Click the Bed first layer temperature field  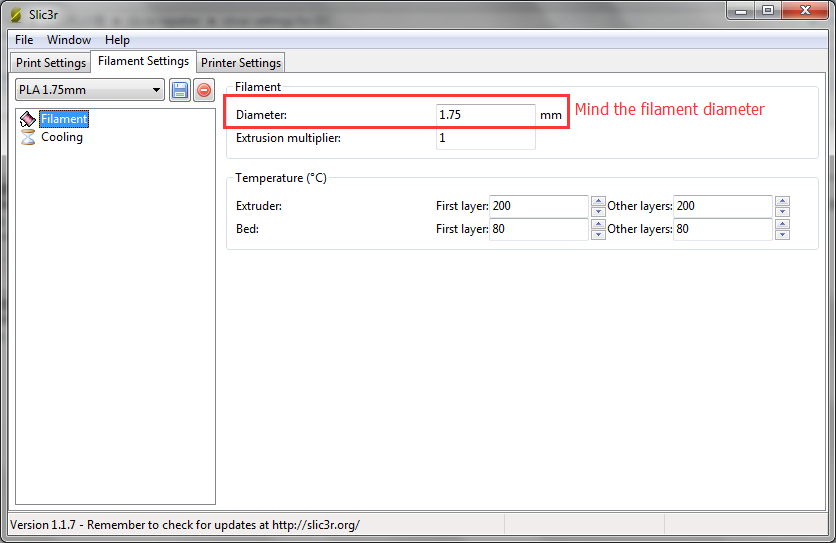coord(538,229)
